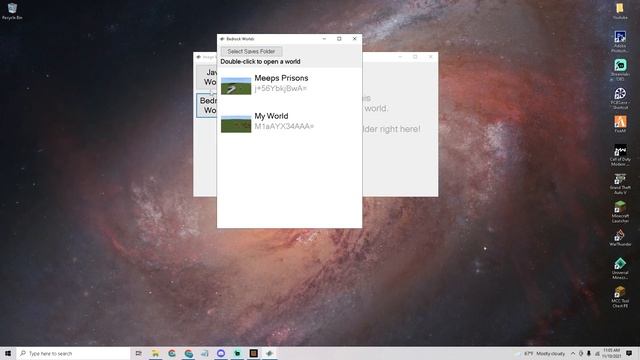Click the Java Worlds button in back window
The image size is (640, 360).
pos(207,77)
